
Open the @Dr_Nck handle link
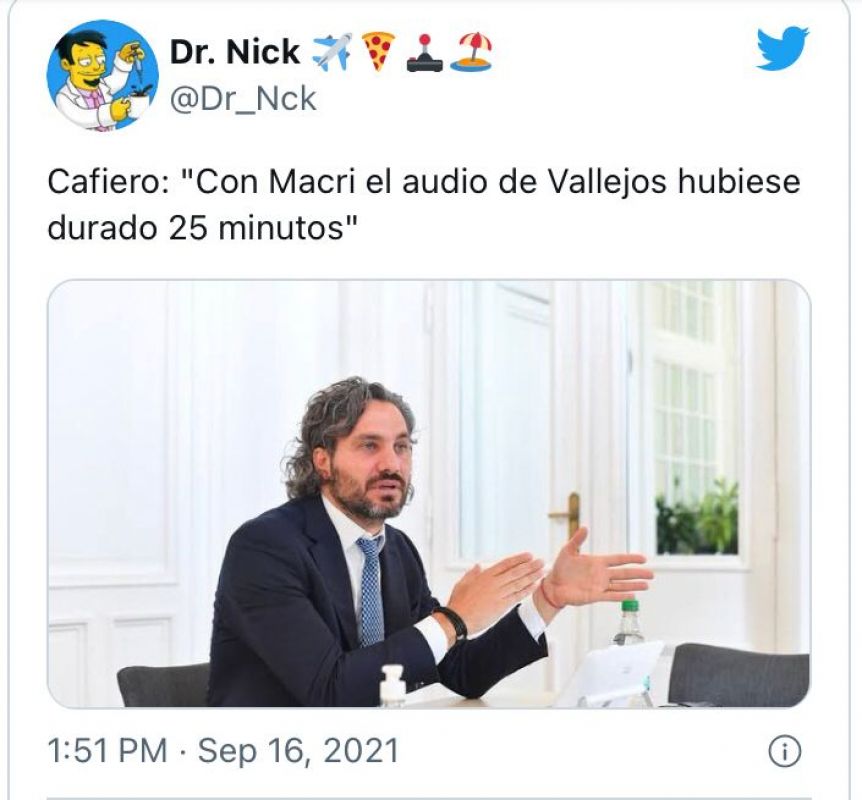coord(243,99)
